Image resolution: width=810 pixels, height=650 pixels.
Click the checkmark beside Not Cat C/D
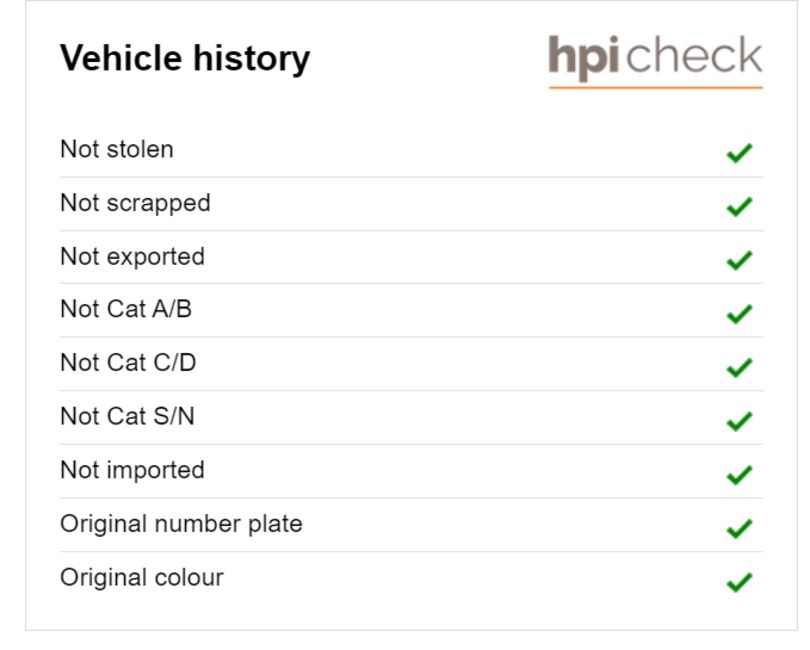(x=739, y=367)
